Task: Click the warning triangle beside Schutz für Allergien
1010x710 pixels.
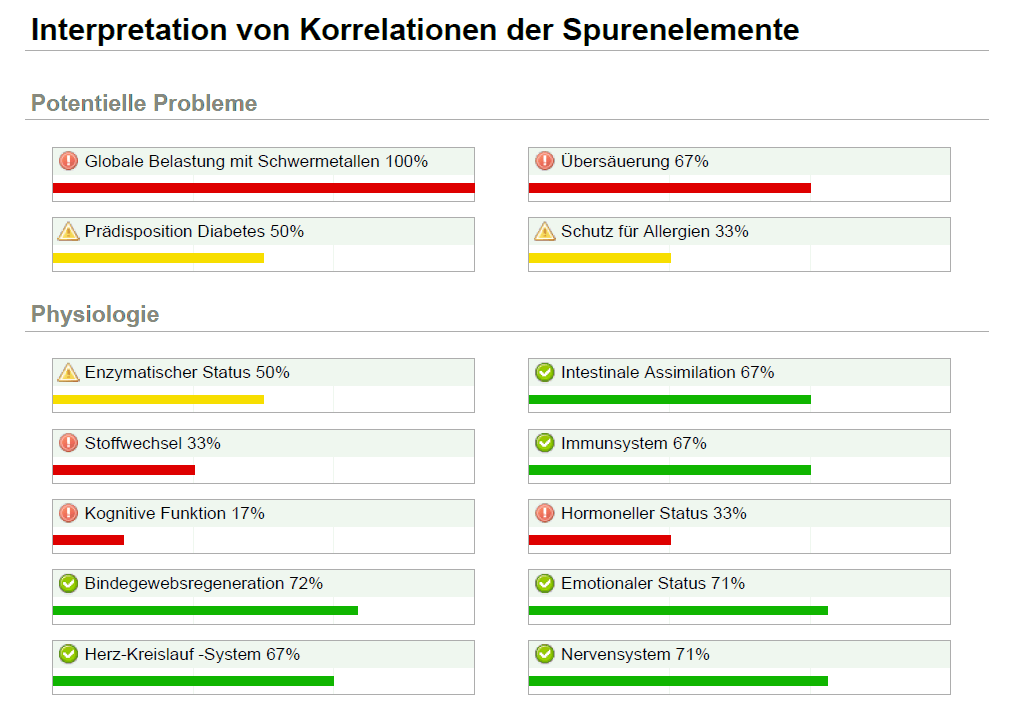Action: [x=544, y=232]
